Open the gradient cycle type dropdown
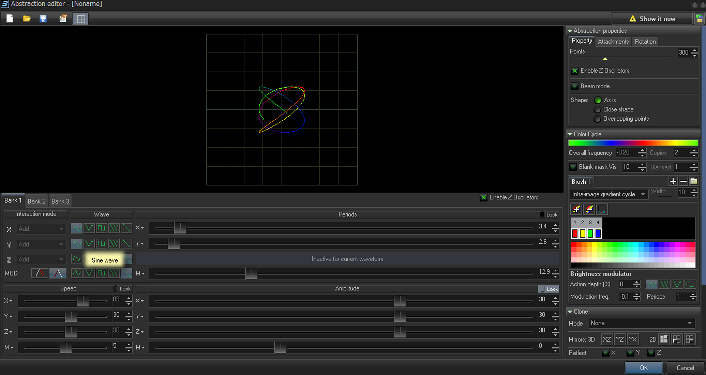 [x=609, y=194]
